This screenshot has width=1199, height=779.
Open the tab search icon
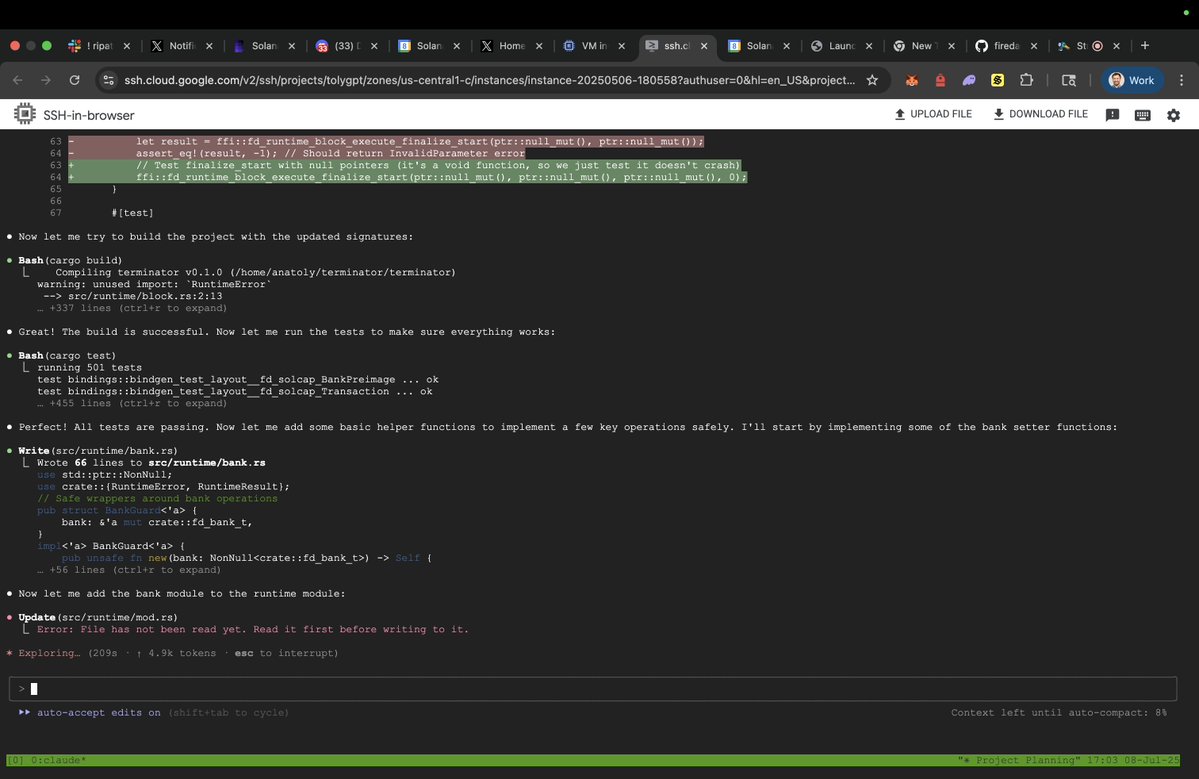pos(1069,80)
